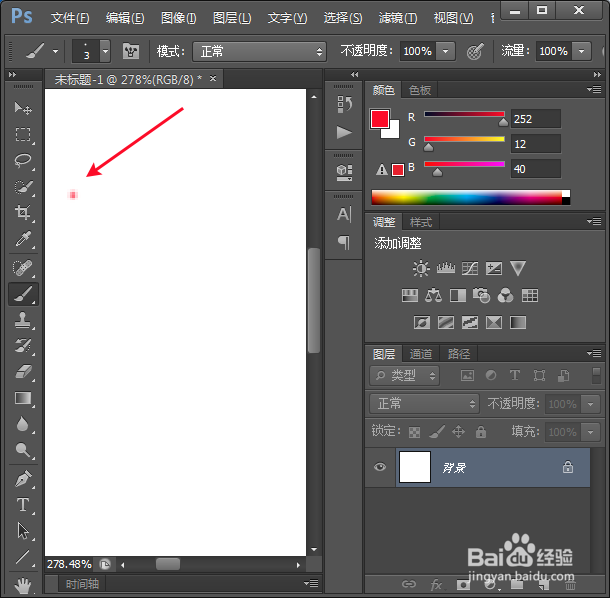This screenshot has width=610, height=598.
Task: Toggle pressure controls opacity button
Action: point(475,51)
